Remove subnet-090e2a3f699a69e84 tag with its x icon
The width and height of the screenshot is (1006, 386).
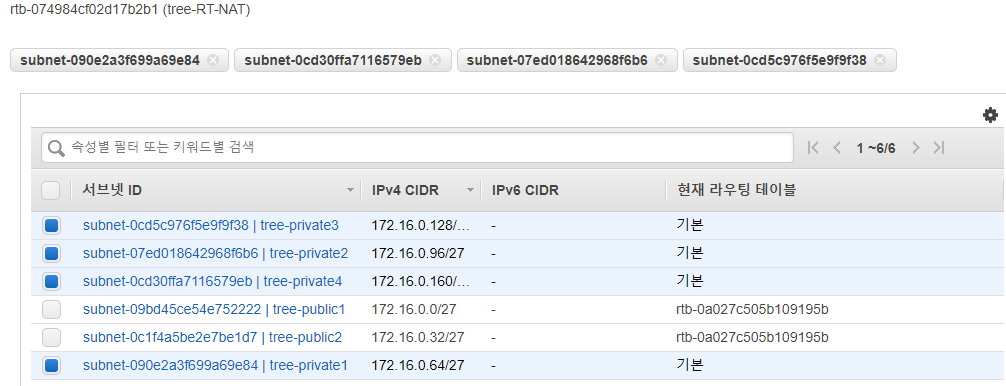214,60
